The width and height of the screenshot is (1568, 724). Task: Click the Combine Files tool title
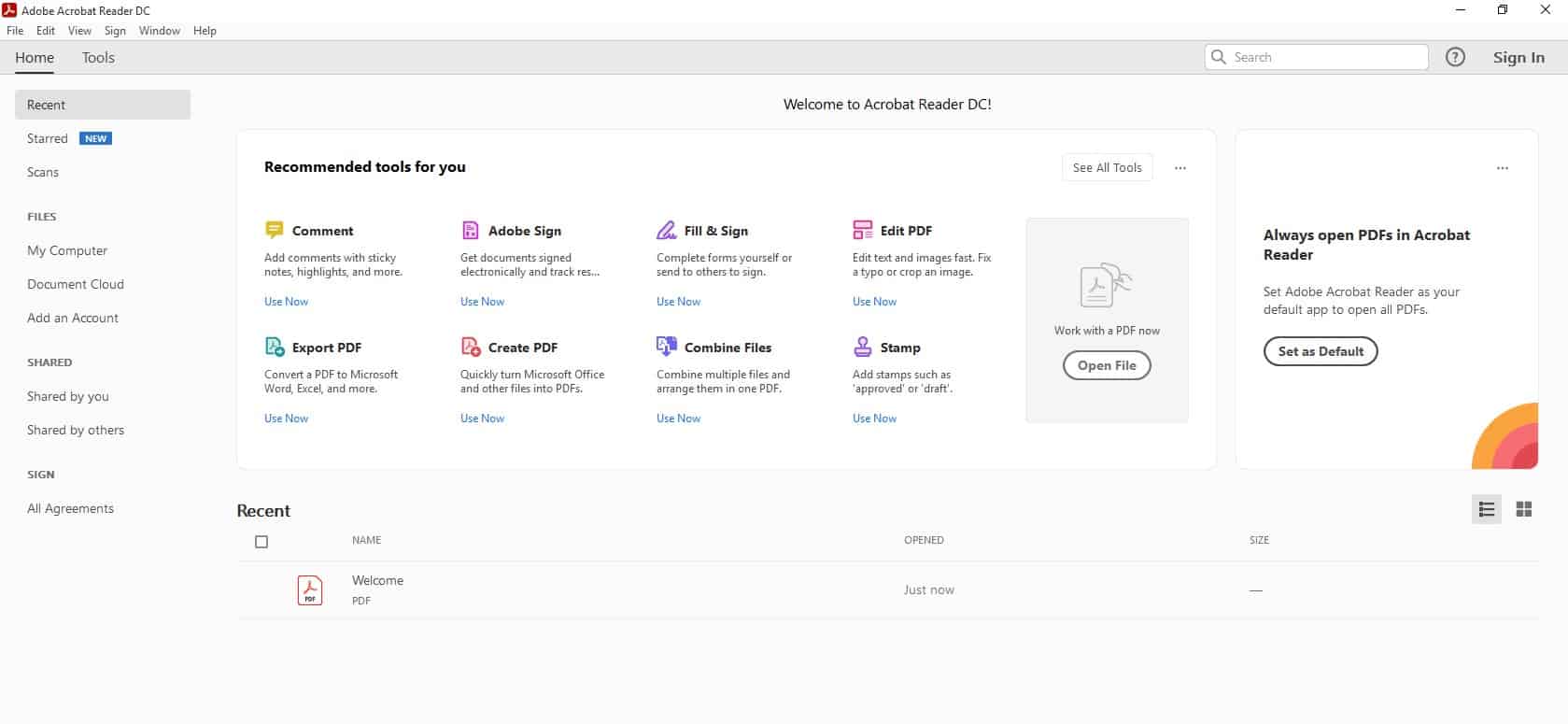(727, 348)
